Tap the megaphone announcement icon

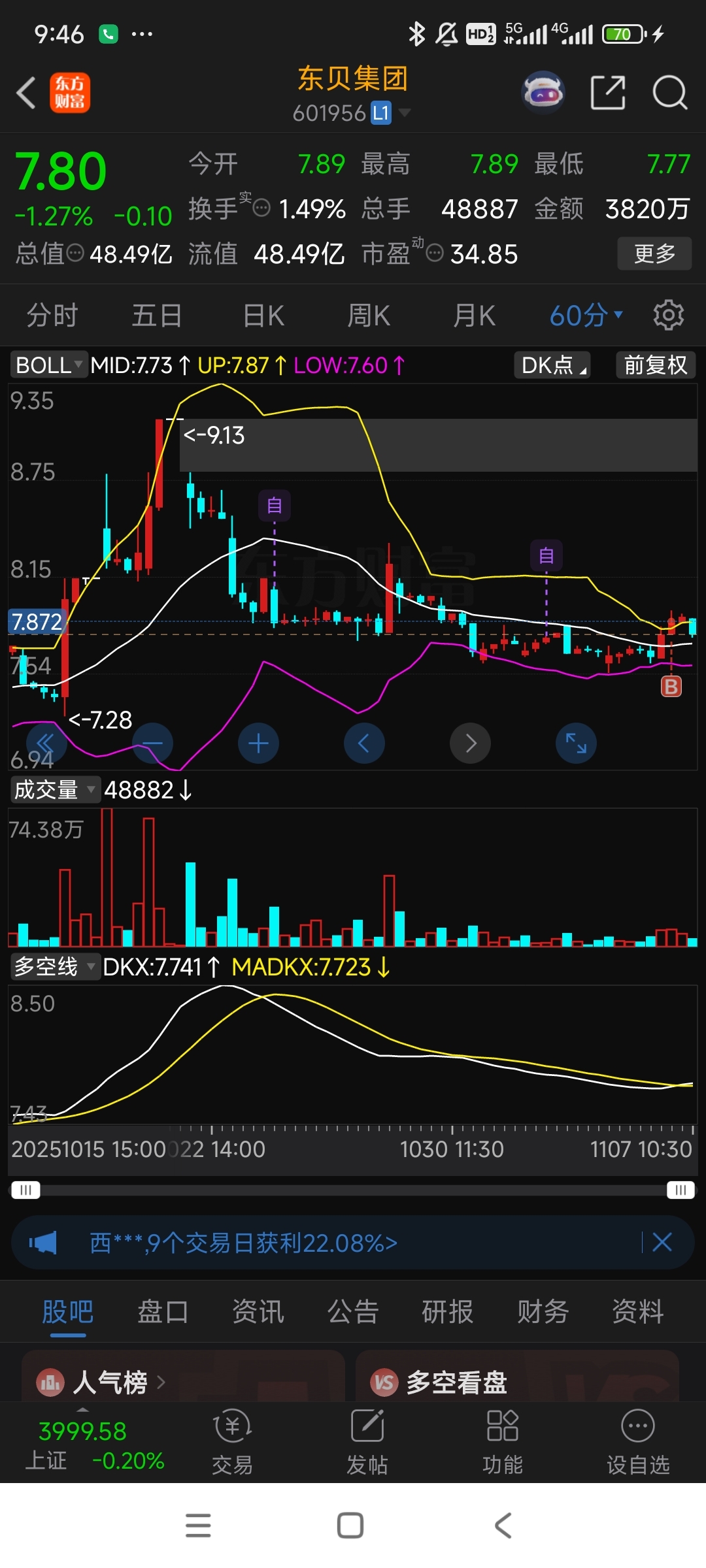click(x=43, y=1243)
